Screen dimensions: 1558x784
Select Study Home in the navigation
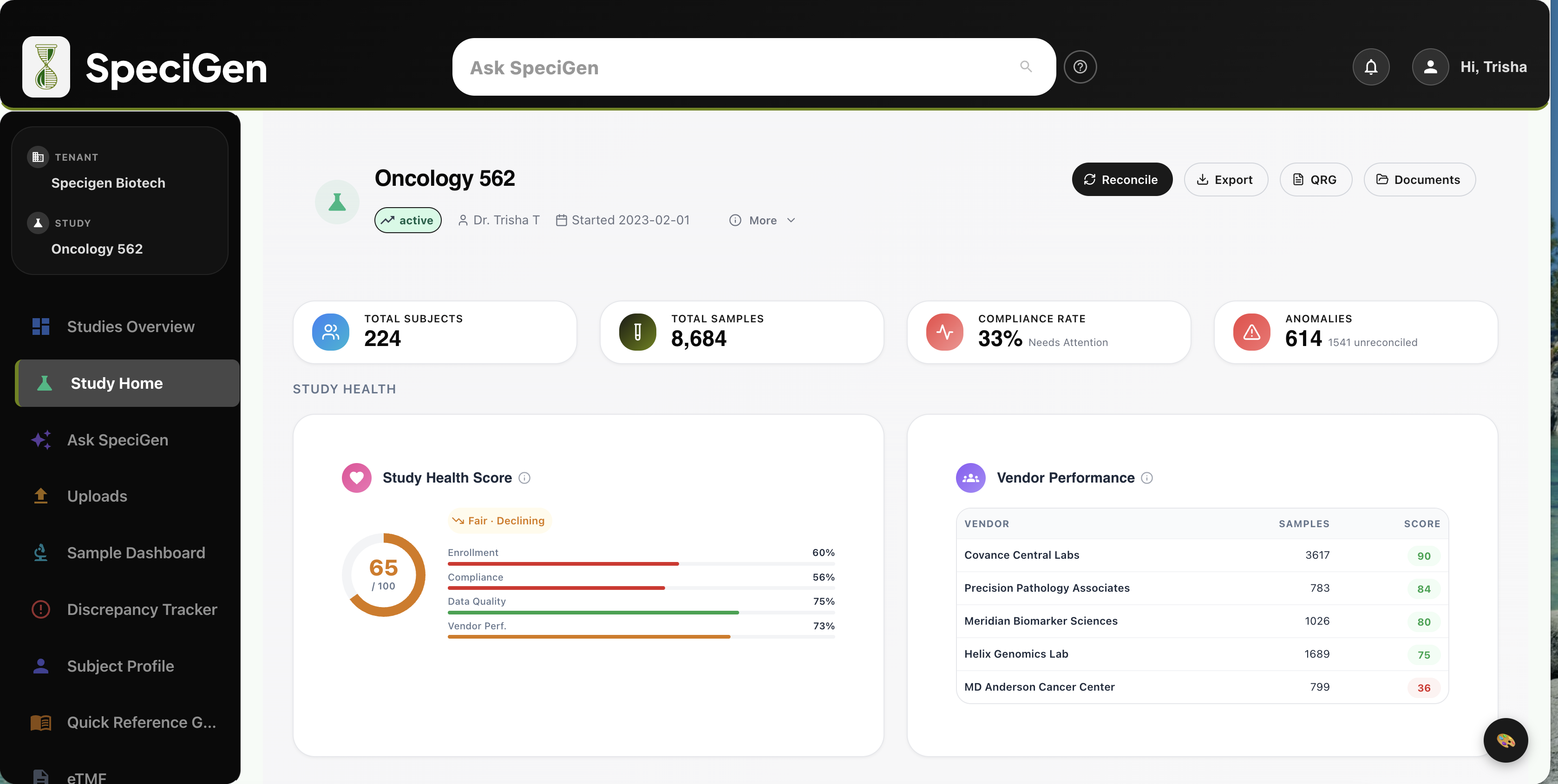(117, 383)
